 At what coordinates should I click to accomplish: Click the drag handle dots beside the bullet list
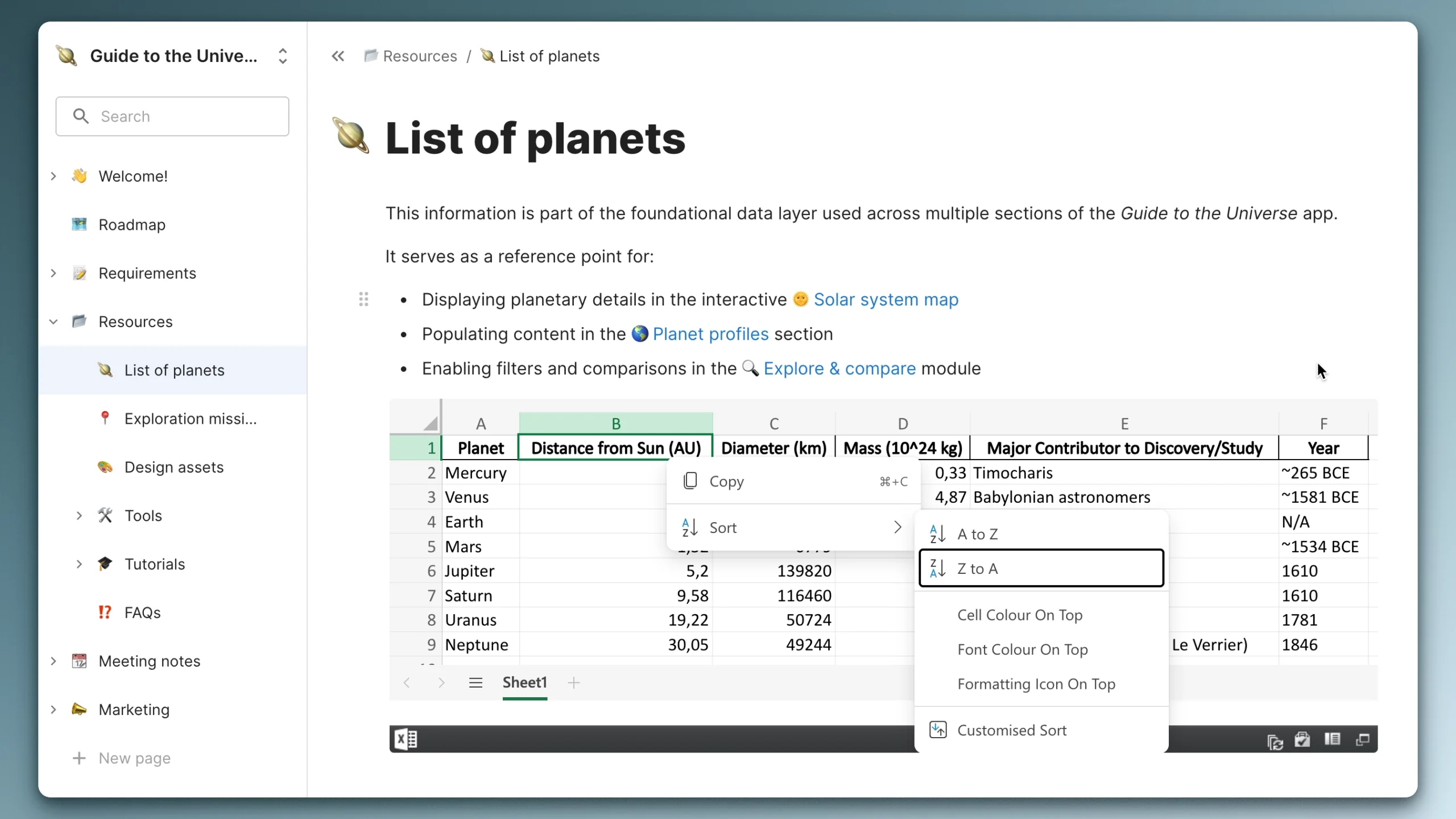(x=364, y=299)
